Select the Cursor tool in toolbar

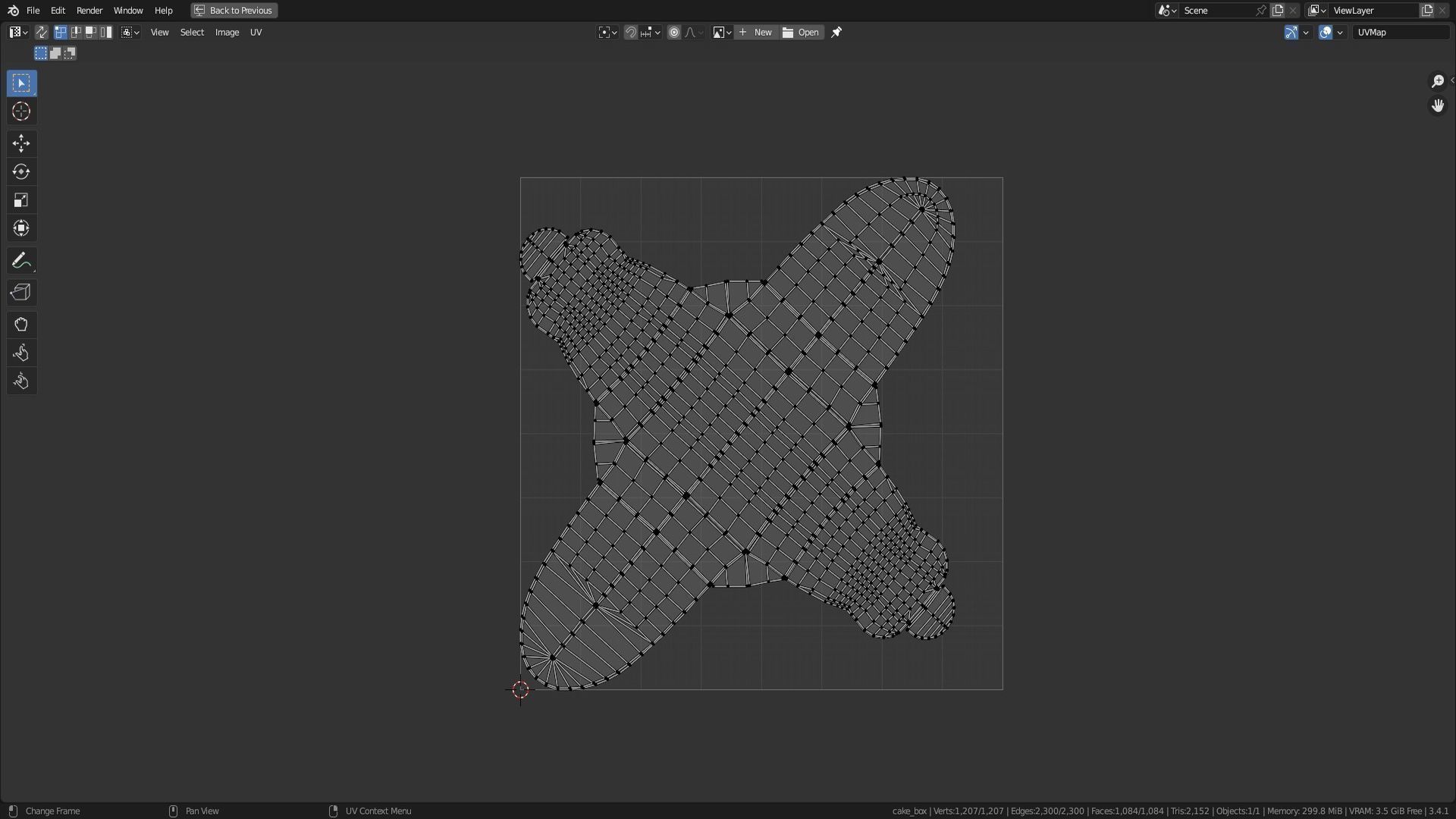(x=21, y=111)
